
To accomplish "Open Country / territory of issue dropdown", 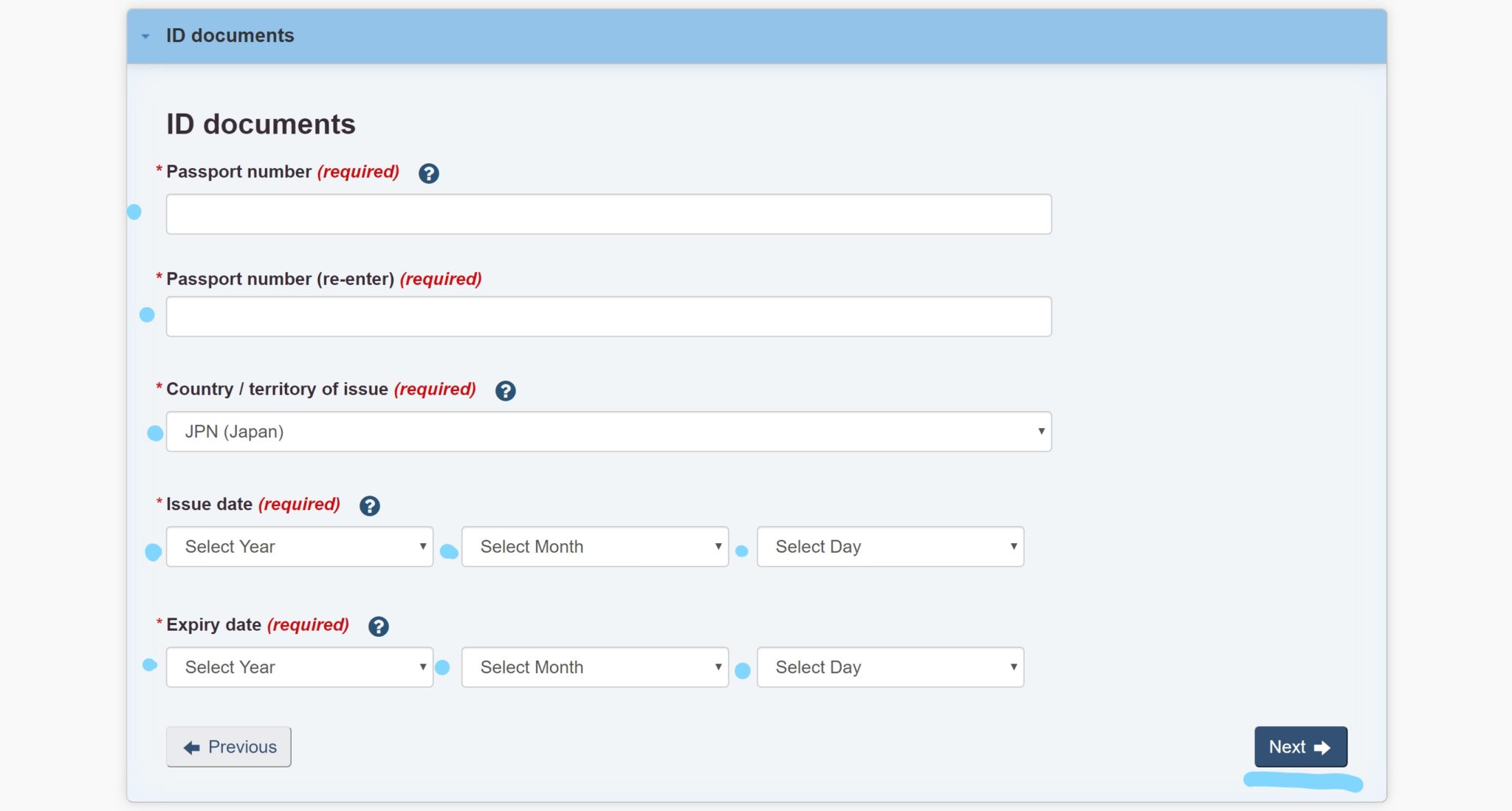I will point(608,432).
